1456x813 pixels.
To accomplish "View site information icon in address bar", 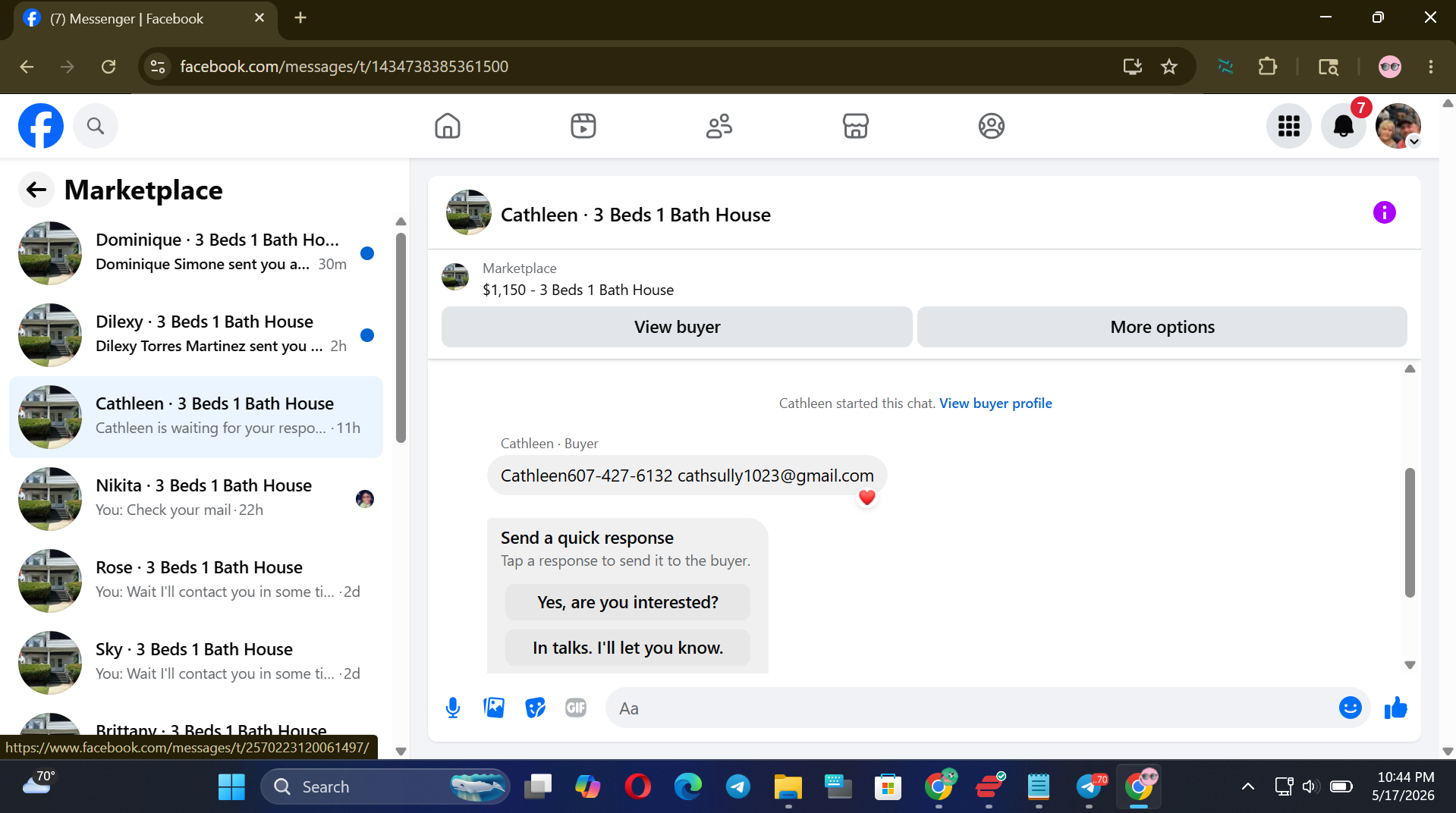I will (158, 67).
